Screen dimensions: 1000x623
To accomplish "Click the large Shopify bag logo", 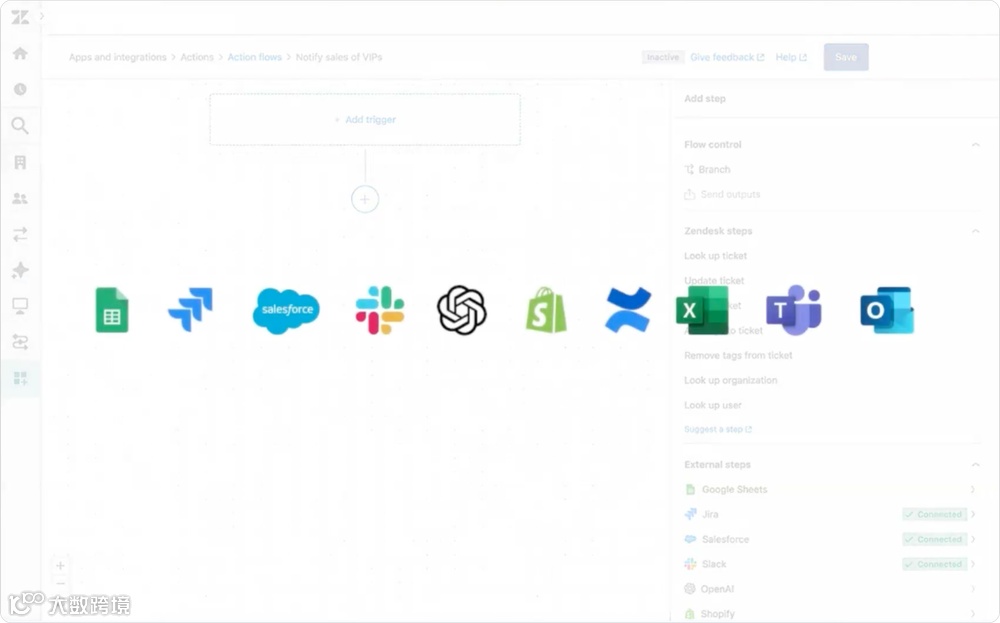I will [x=546, y=310].
